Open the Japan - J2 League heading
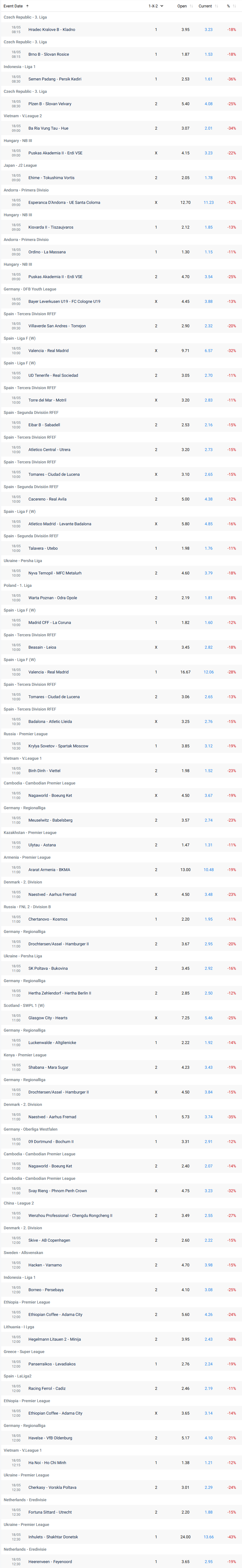Screen dimensions: 242x1568 20,165
